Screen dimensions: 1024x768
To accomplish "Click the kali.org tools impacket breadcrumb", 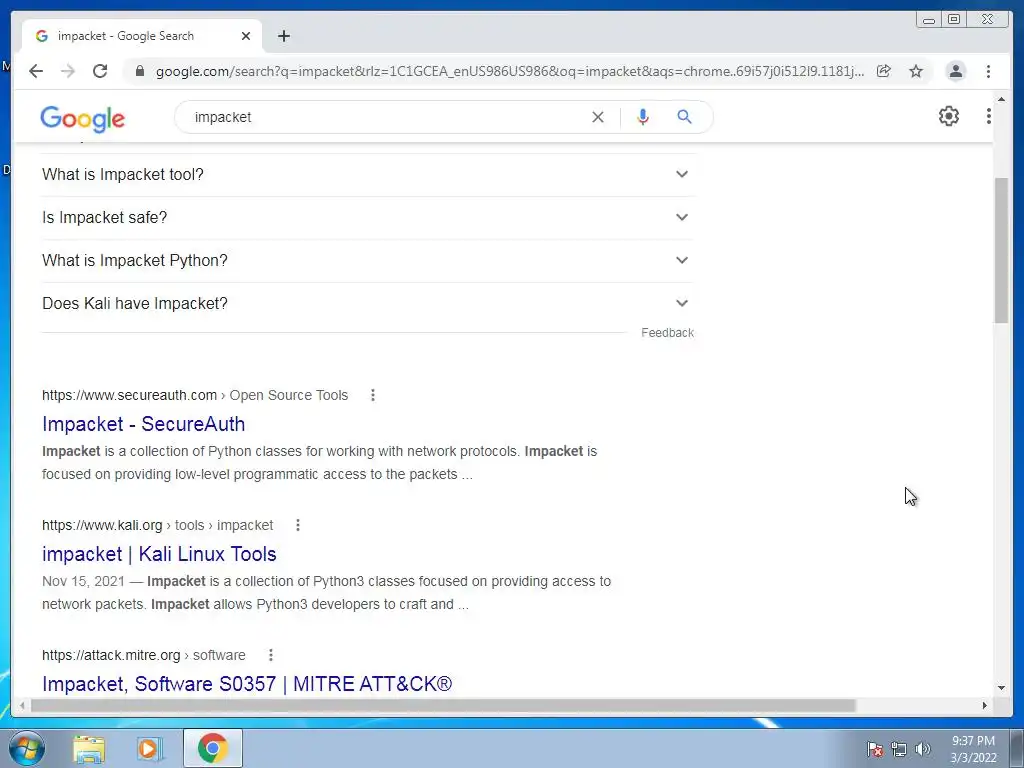I will tap(157, 525).
